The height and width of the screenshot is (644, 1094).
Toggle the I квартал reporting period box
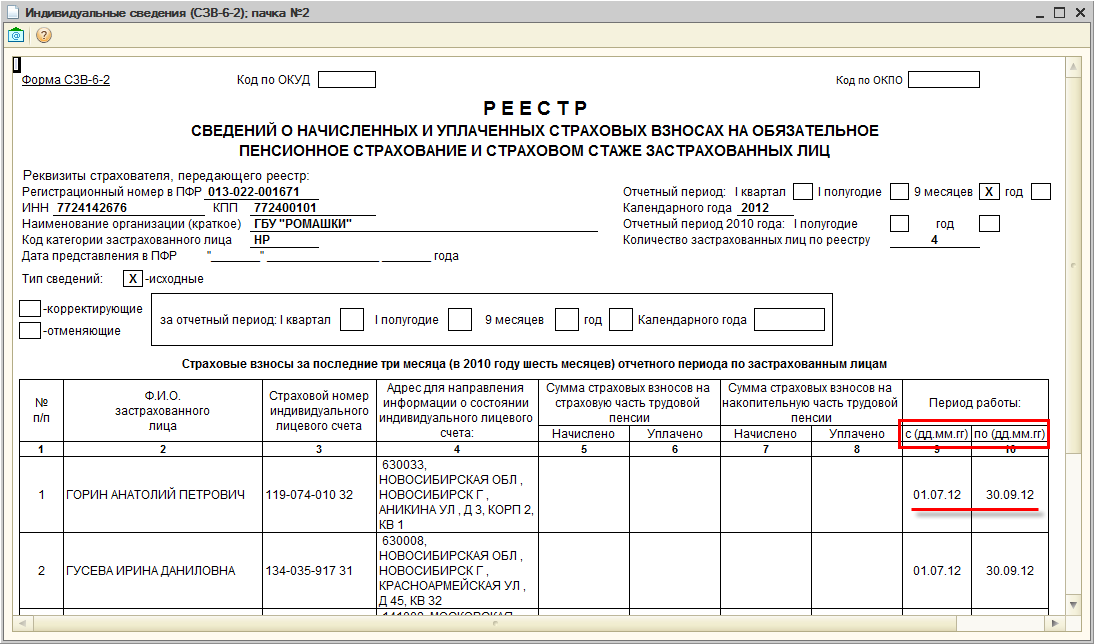click(803, 191)
